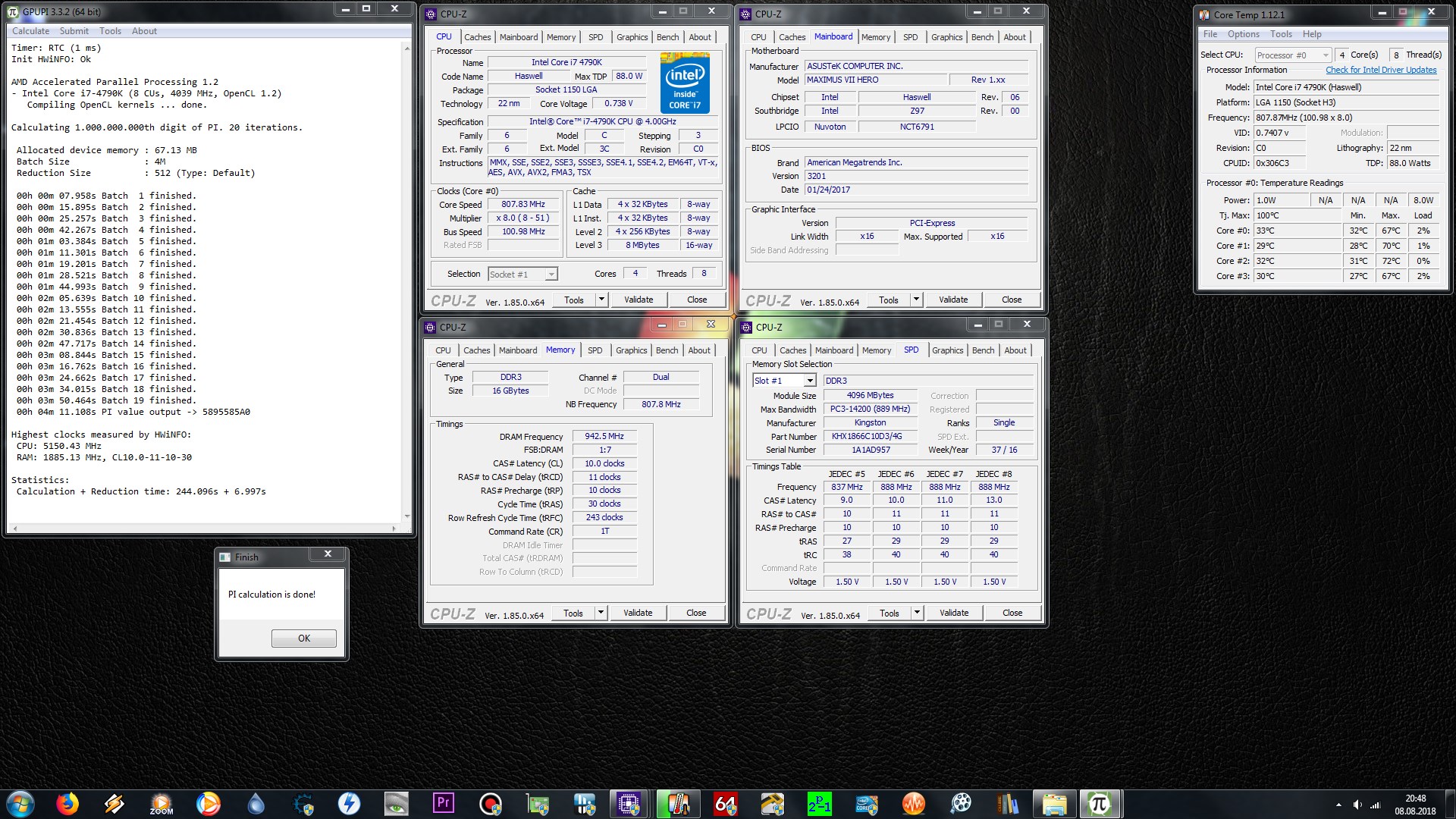
Task: Click Tools button in SPD CPU-Z window
Action: (890, 613)
